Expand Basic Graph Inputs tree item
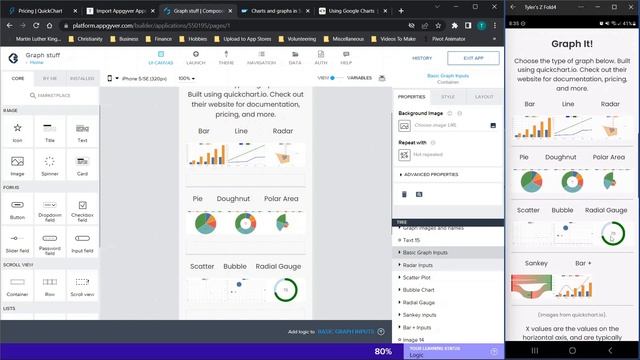The height and width of the screenshot is (360, 640). coord(399,252)
